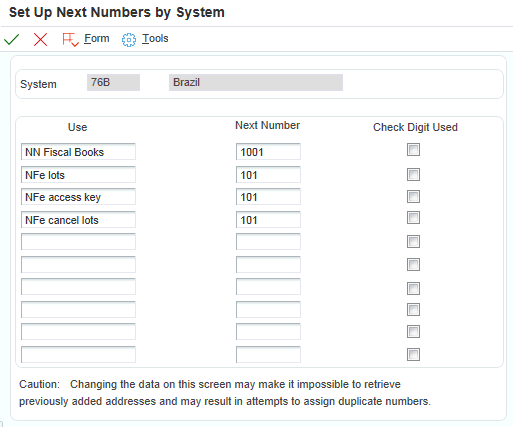Edit the NFe lots use field
Screen dimensions: 513x427
(x=78, y=175)
